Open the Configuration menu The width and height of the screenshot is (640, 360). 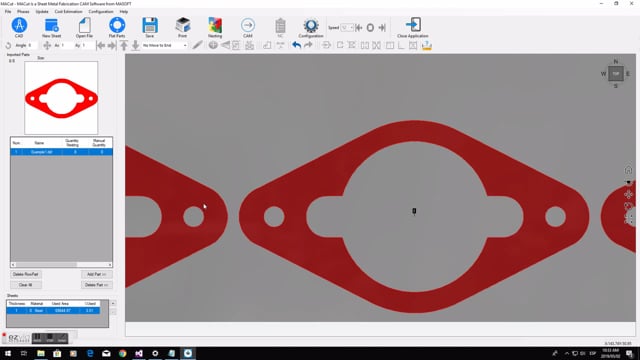pos(101,11)
